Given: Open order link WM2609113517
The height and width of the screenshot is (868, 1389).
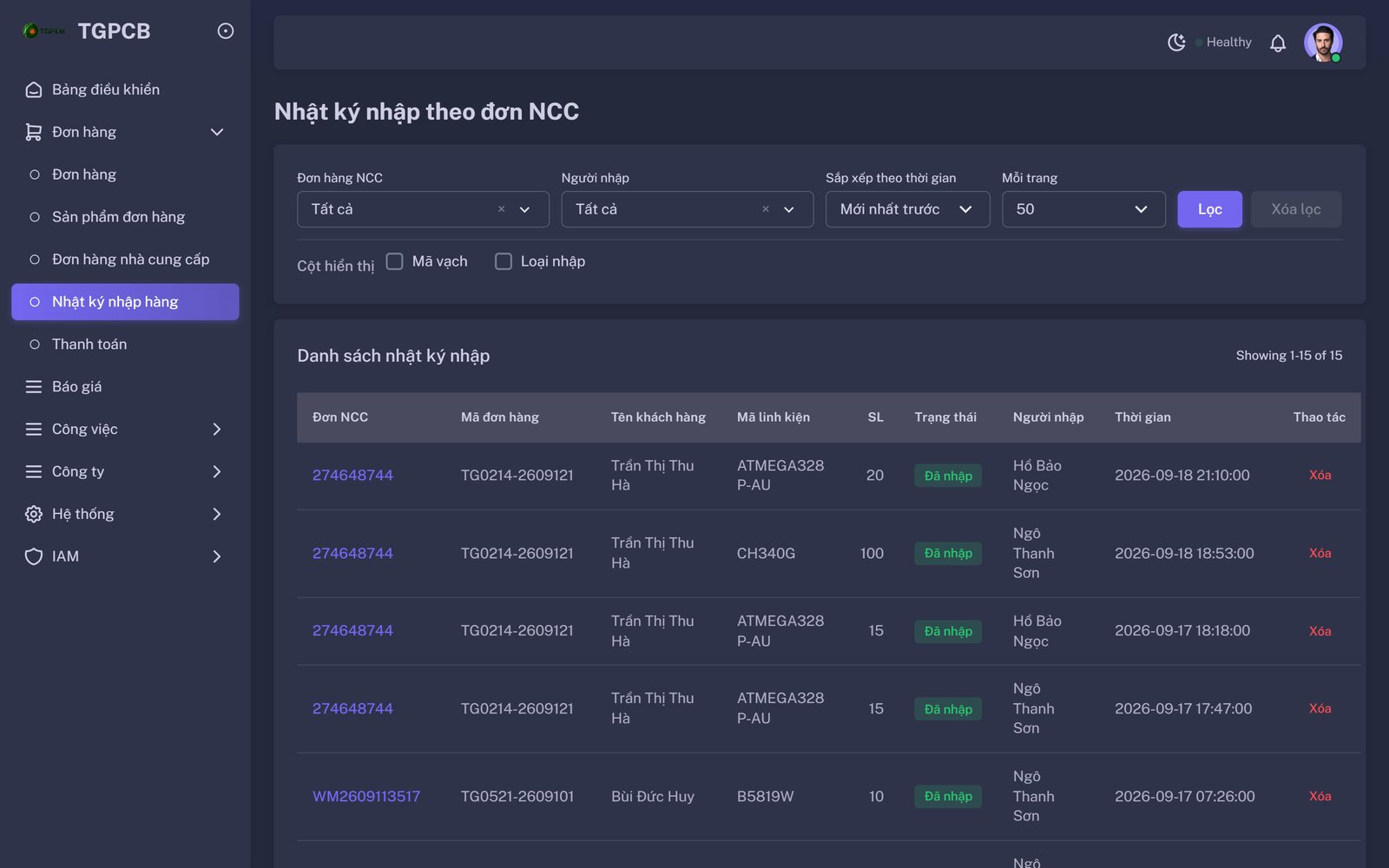Looking at the screenshot, I should (366, 796).
